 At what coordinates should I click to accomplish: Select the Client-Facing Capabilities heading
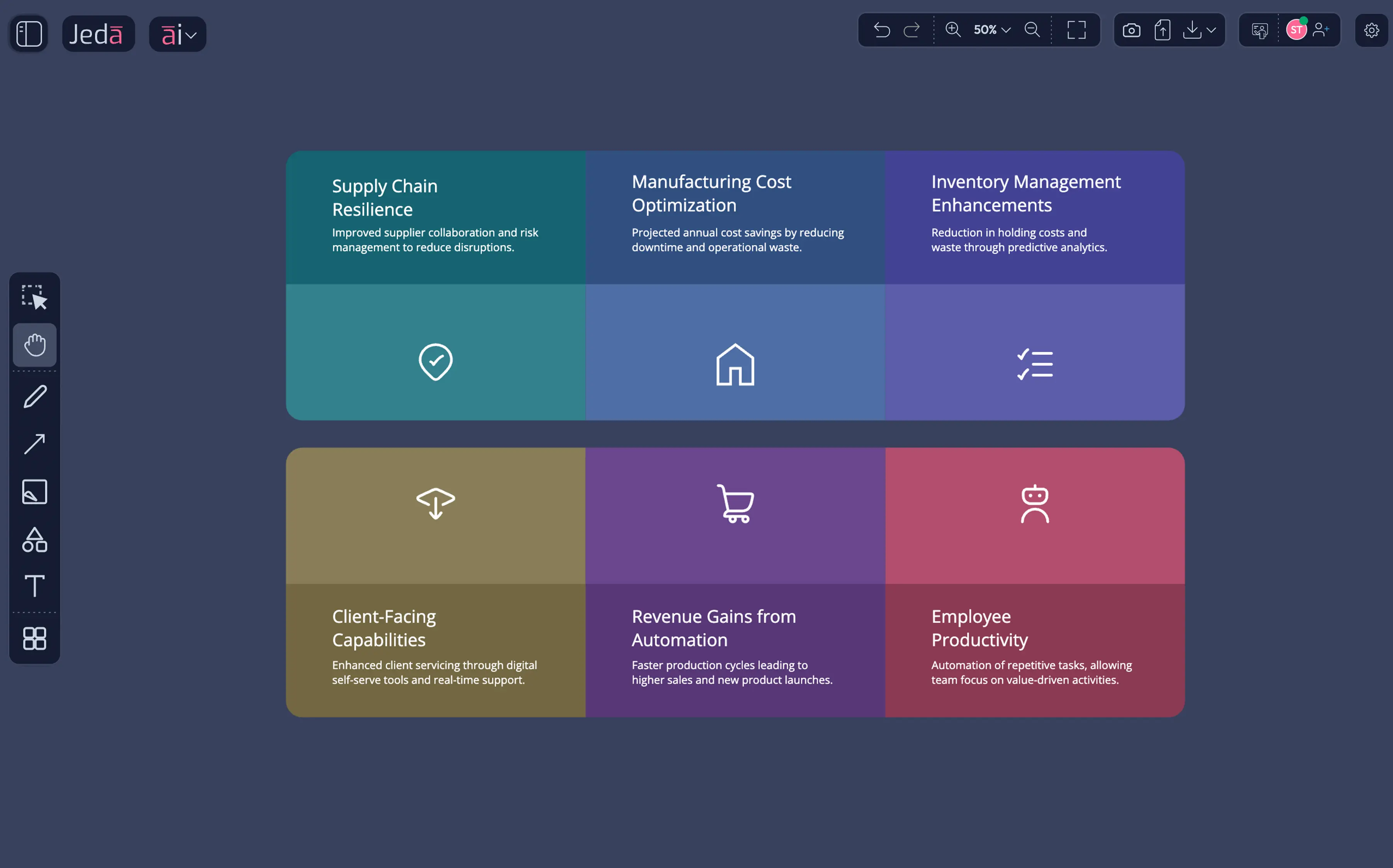(x=384, y=628)
